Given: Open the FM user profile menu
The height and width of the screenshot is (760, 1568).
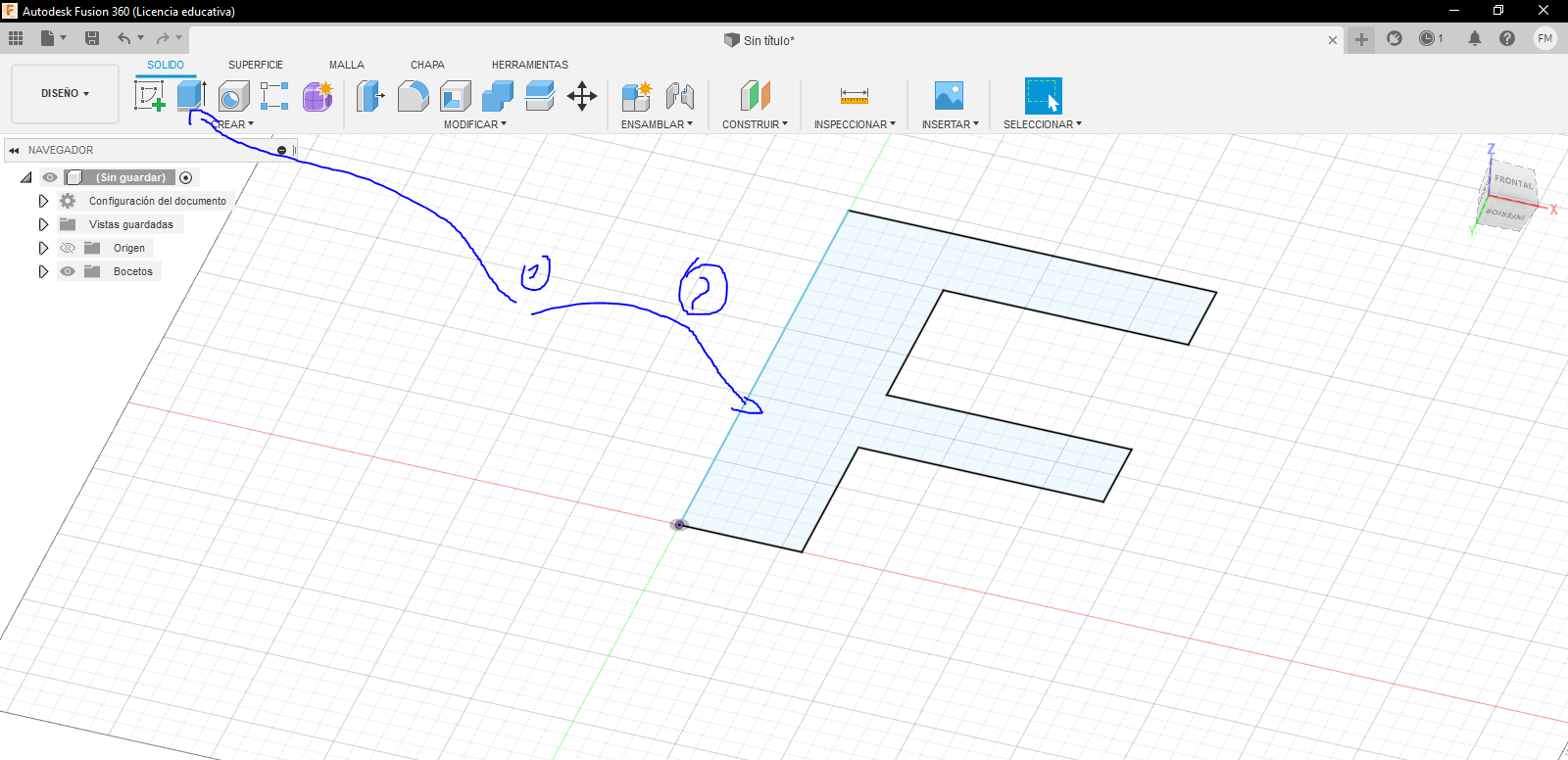Looking at the screenshot, I should click(1545, 38).
